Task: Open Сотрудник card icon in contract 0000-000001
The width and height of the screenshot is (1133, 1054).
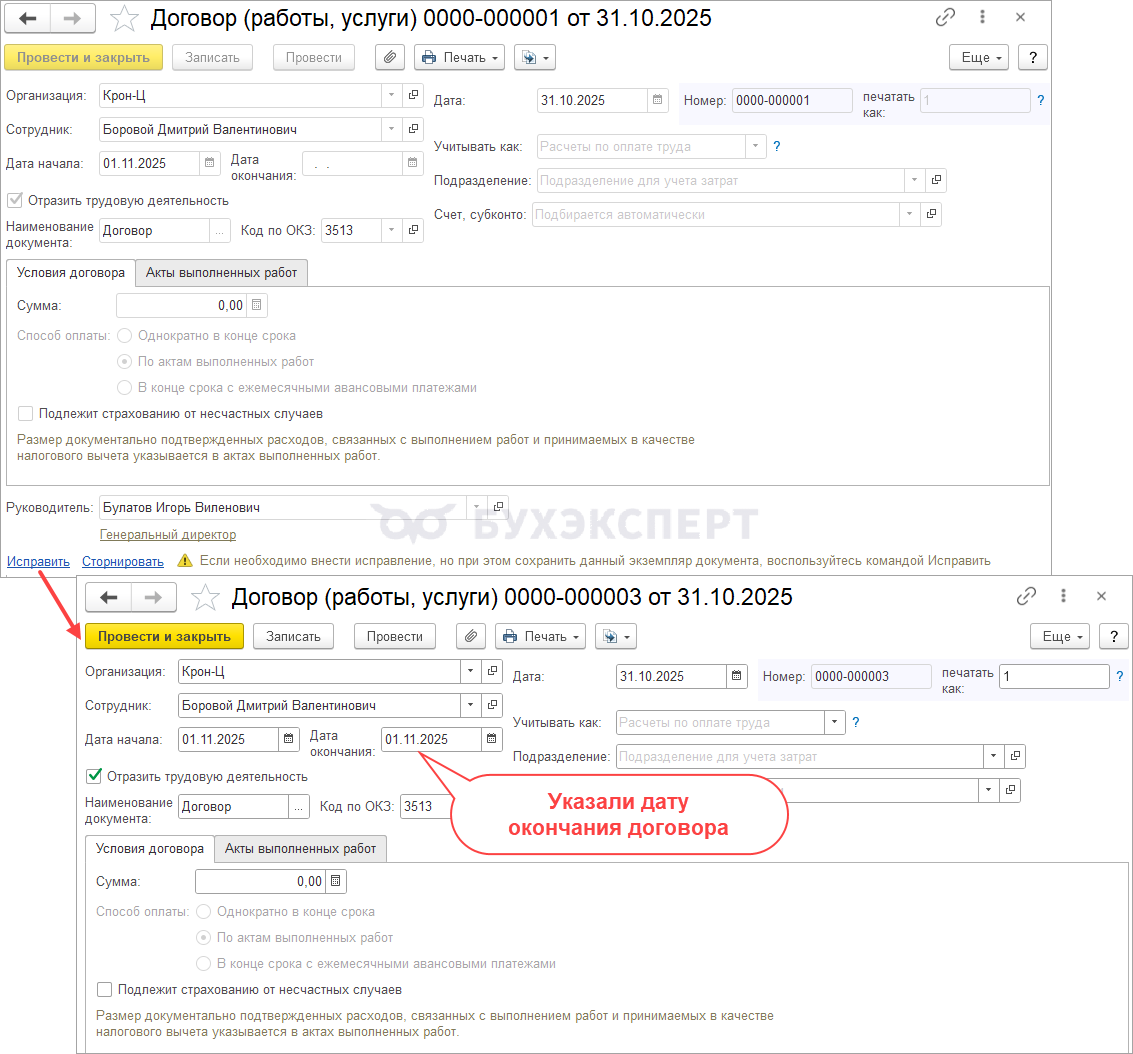Action: point(413,129)
